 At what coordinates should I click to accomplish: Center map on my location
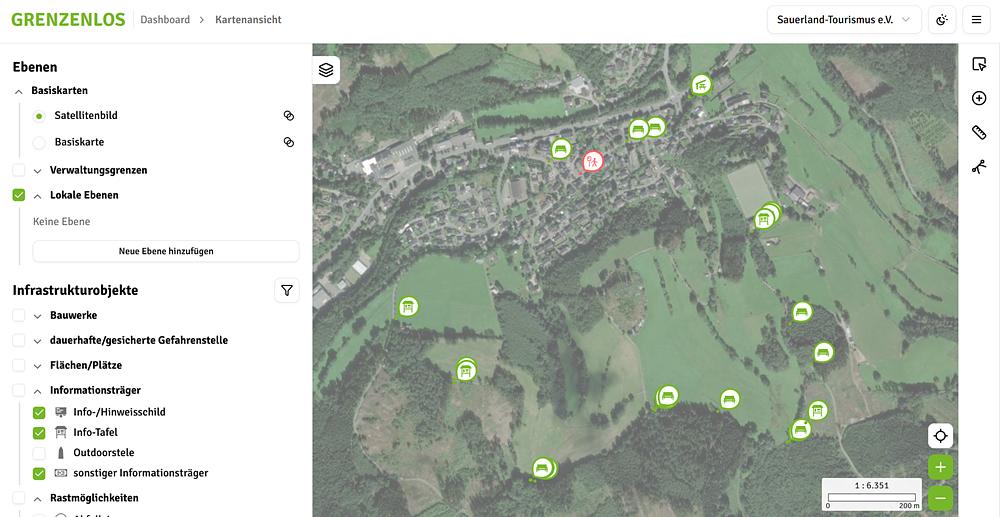pyautogui.click(x=940, y=436)
